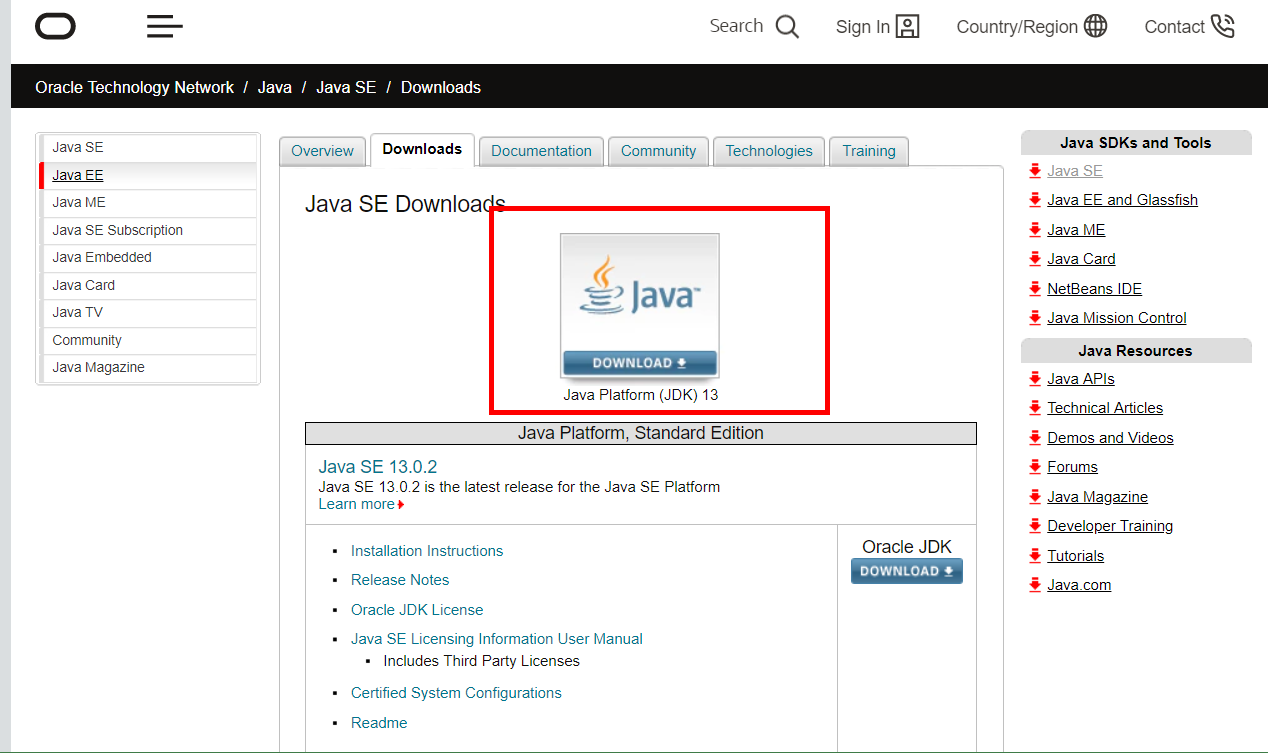The image size is (1268, 756).
Task: Open Java Magazine sidebar item
Action: click(x=148, y=368)
